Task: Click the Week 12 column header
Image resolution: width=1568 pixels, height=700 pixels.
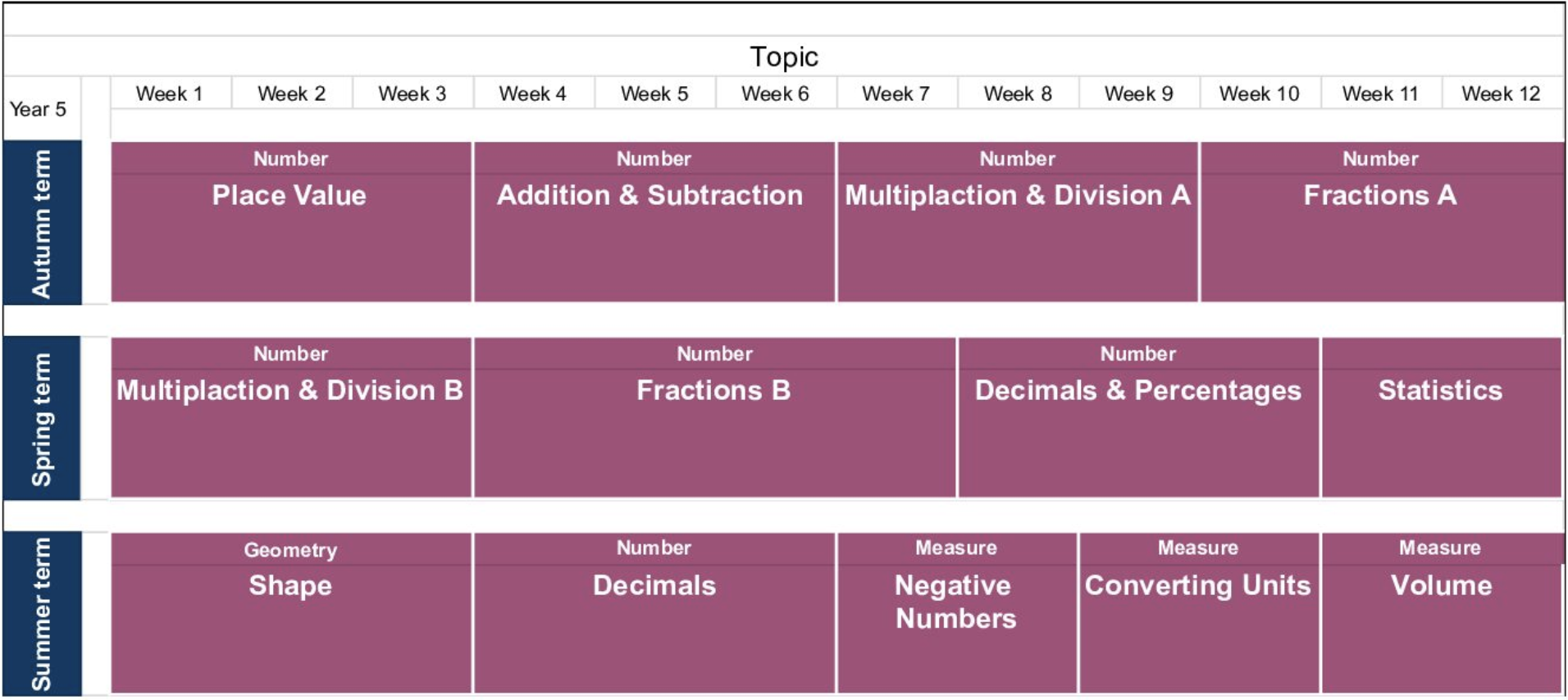Action: point(1501,94)
